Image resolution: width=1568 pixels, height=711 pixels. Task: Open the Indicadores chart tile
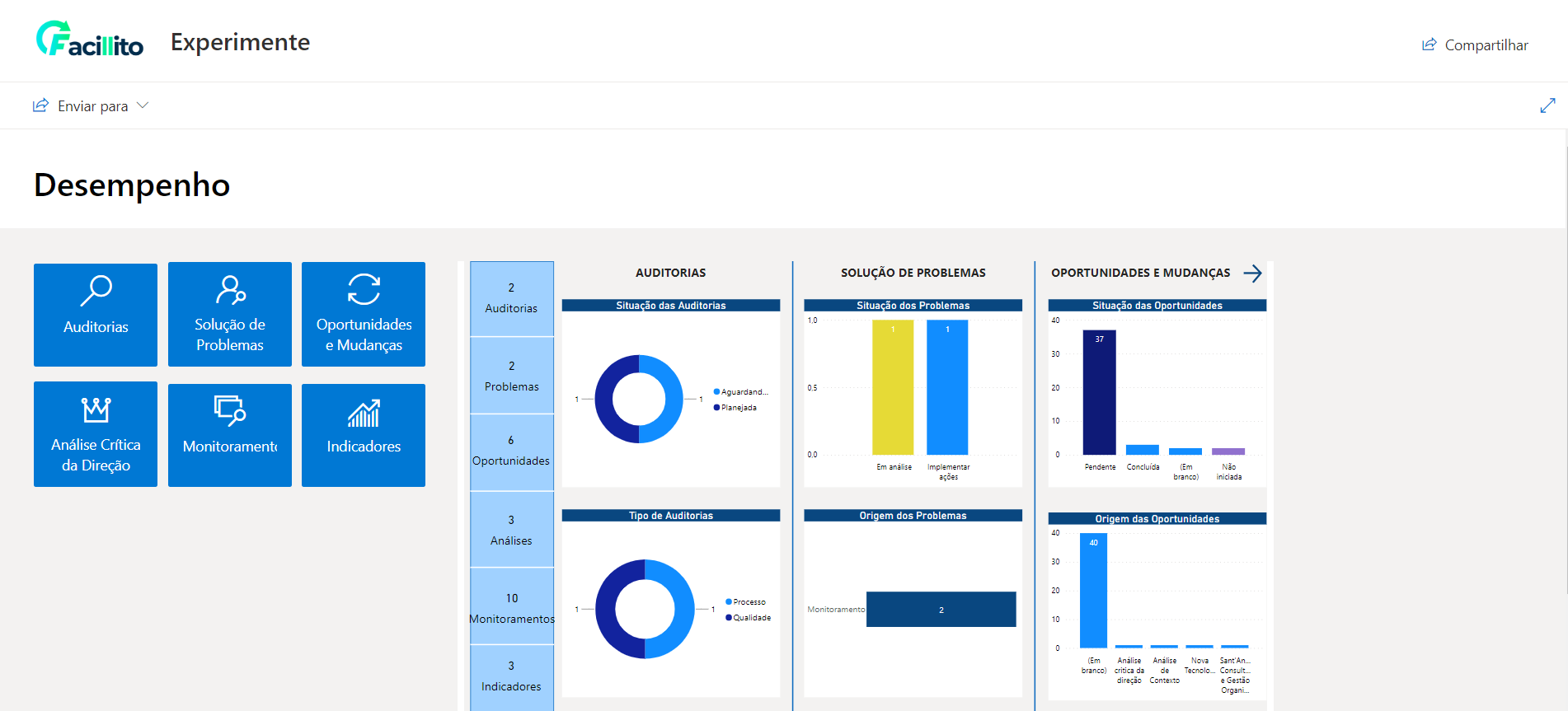364,435
